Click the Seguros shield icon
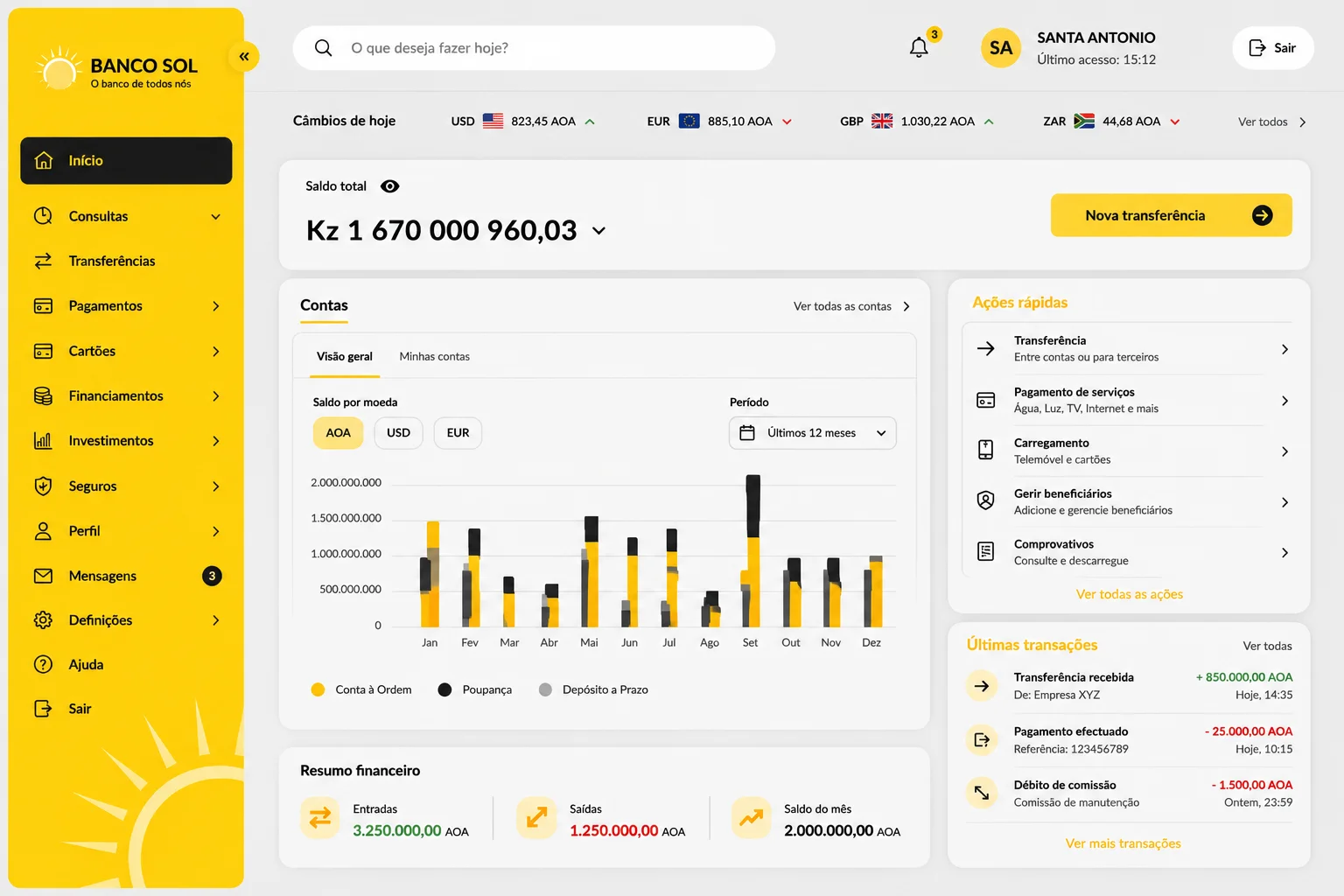Viewport: 1344px width, 896px height. click(x=43, y=486)
